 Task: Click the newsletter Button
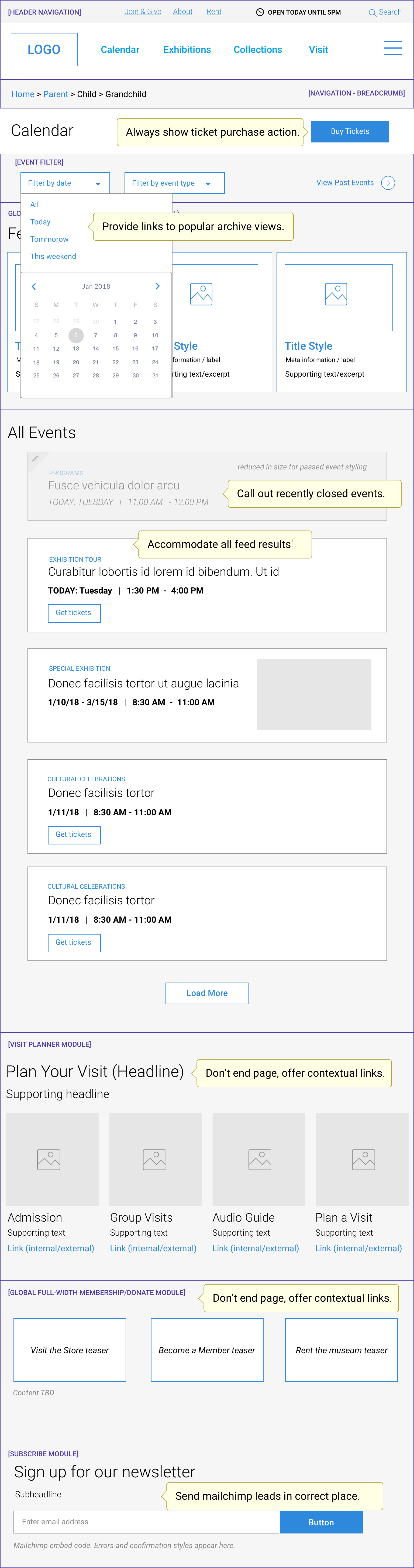click(x=321, y=1522)
